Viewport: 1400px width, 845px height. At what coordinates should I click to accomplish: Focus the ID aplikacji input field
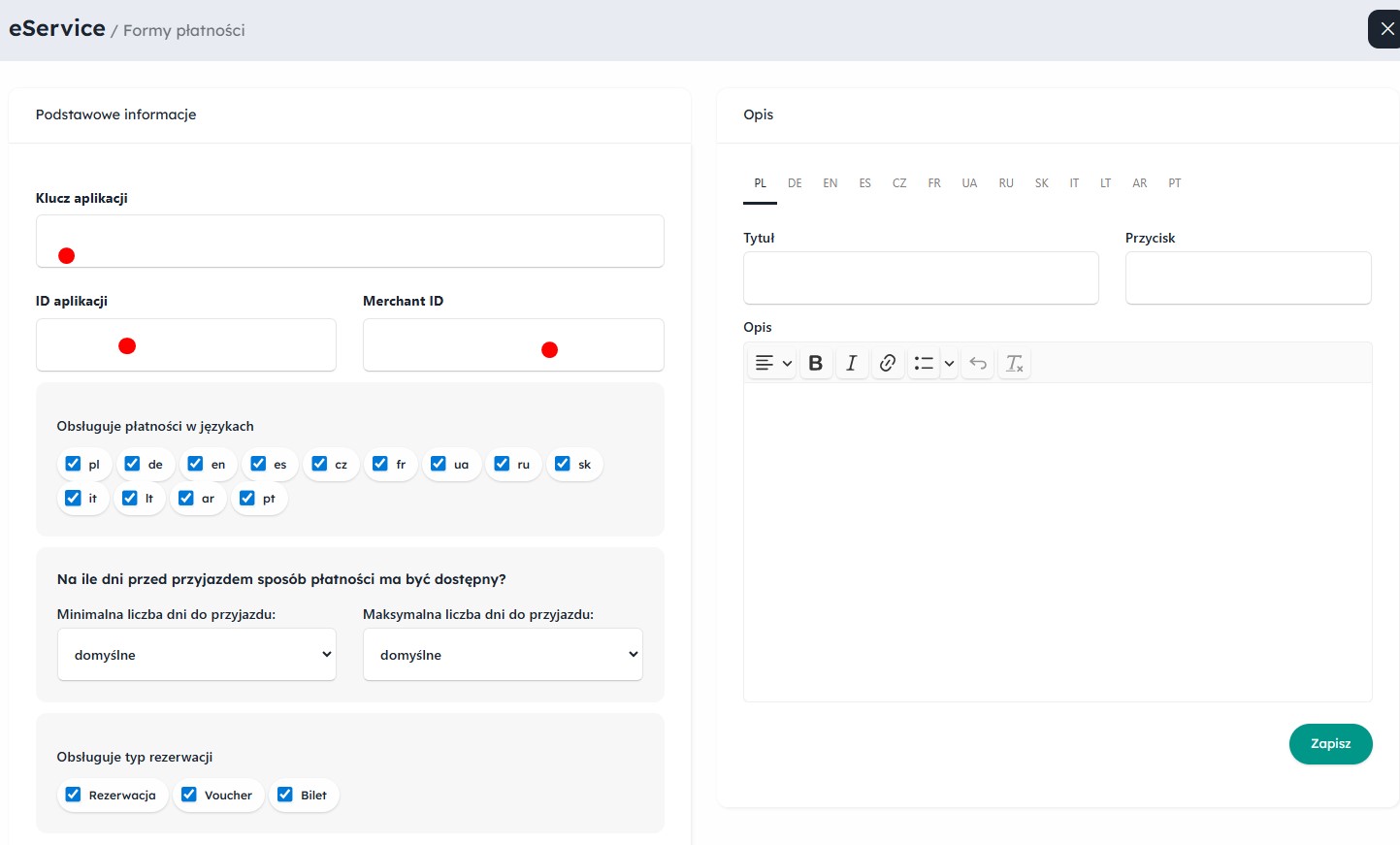186,344
